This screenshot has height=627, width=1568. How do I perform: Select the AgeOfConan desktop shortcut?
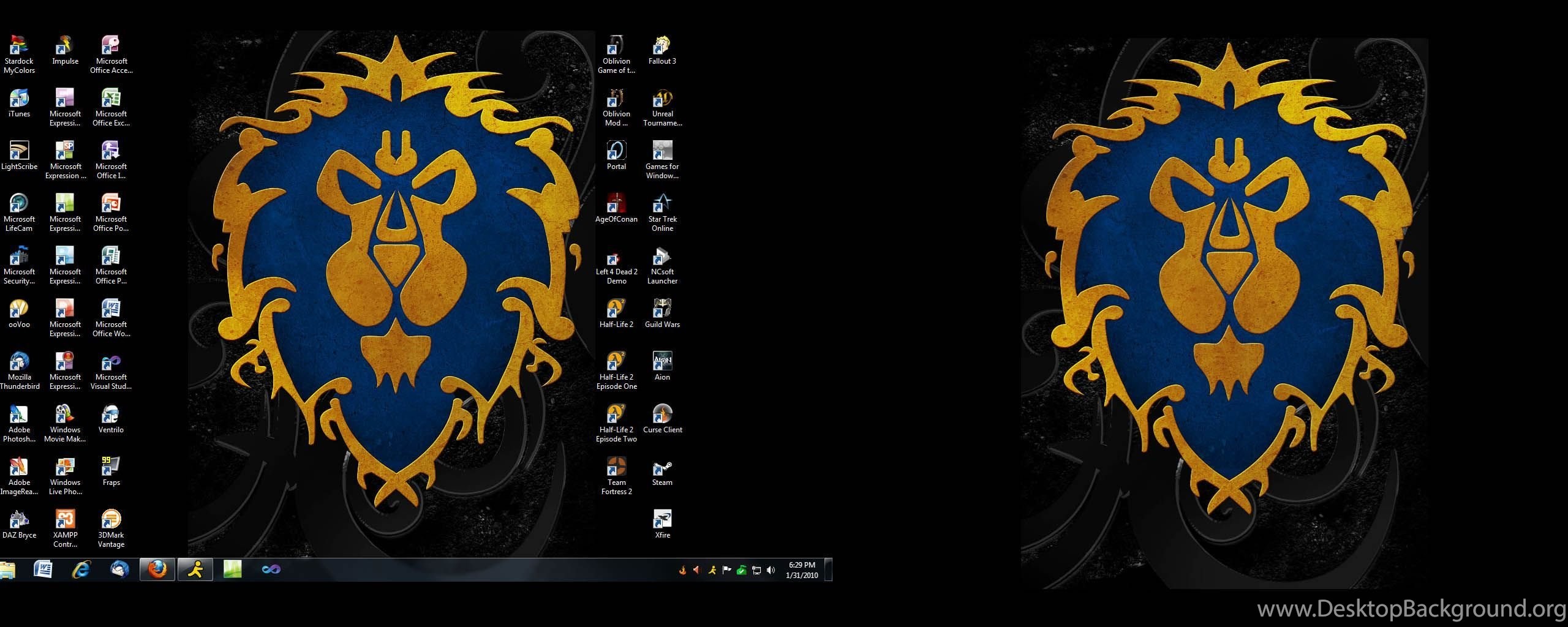point(616,208)
